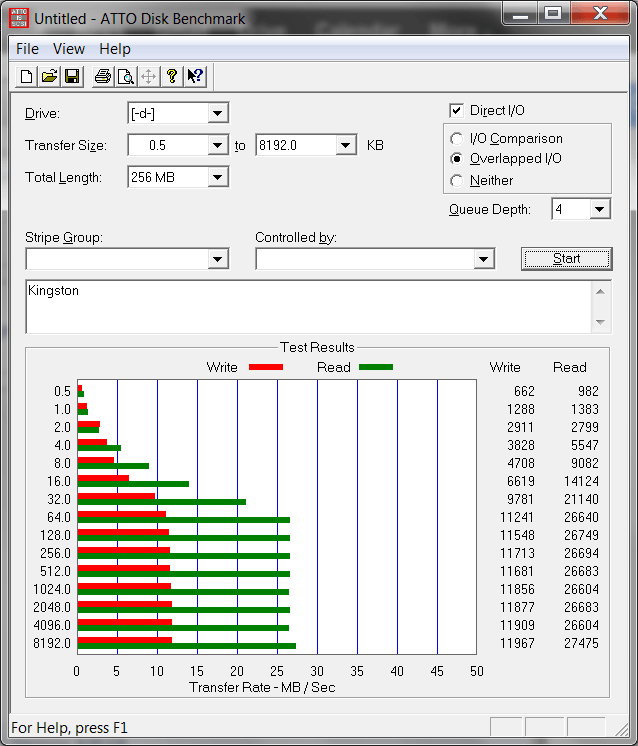Open Print Preview from the toolbar

click(126, 77)
